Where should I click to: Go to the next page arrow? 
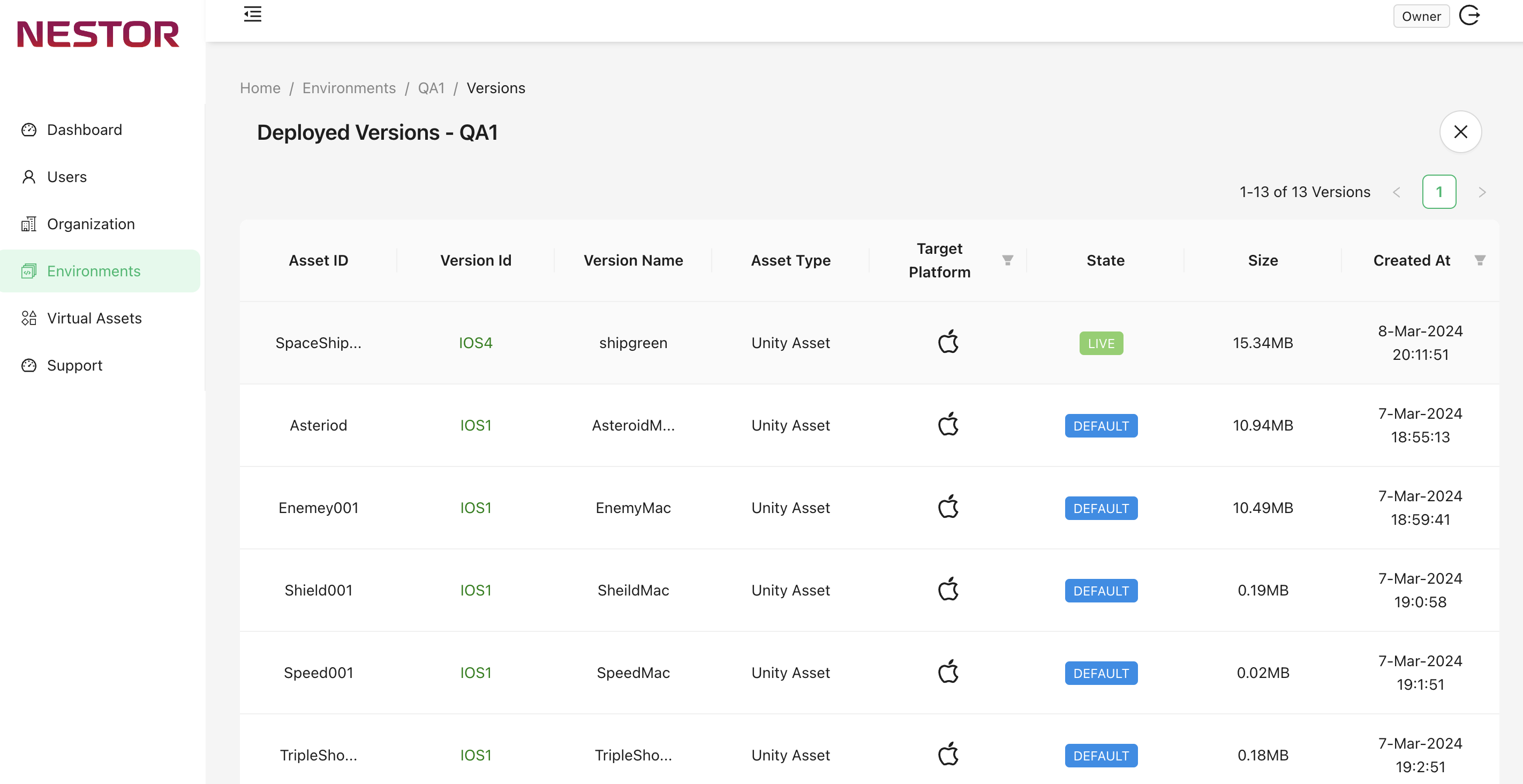coord(1482,192)
